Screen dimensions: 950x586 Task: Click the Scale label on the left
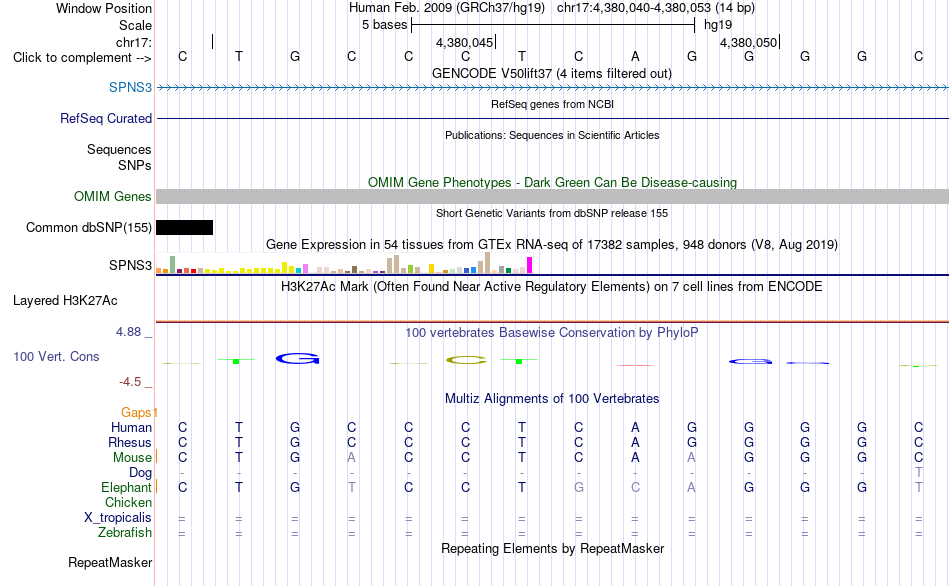[135, 25]
